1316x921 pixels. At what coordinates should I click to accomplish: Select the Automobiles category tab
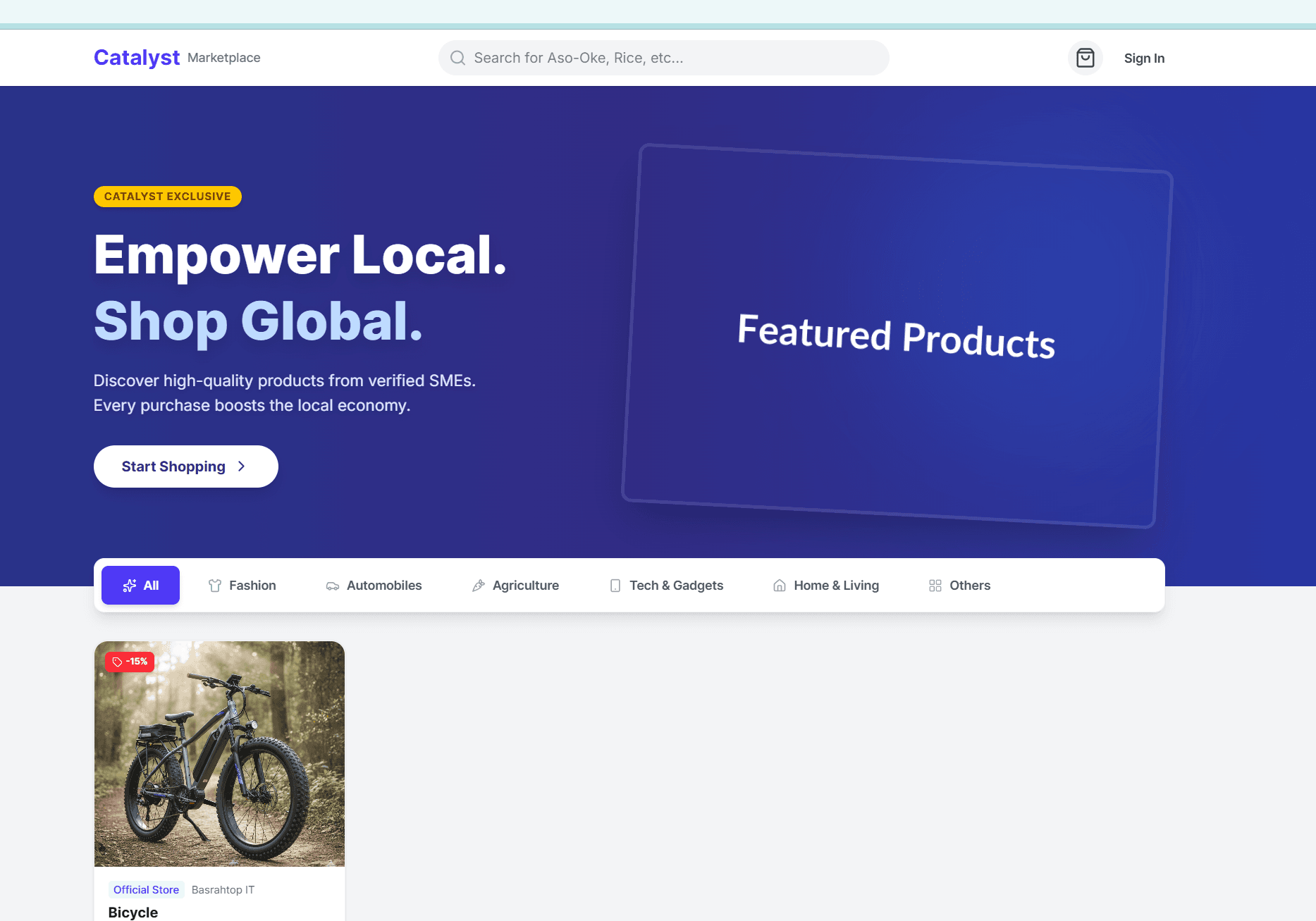[374, 585]
